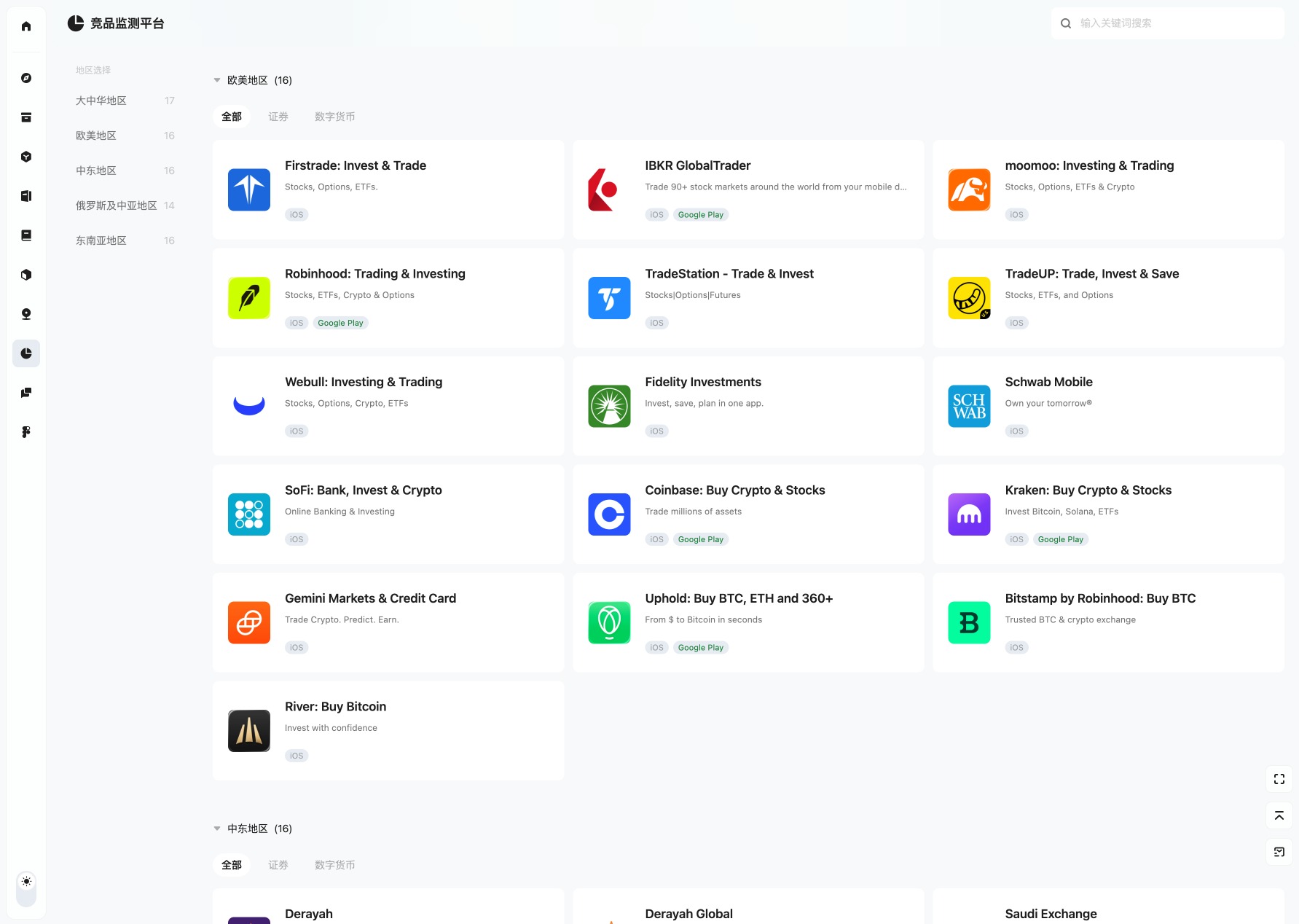Image resolution: width=1299 pixels, height=924 pixels.
Task: Collapse the 欧美地区 (16) section
Action: [217, 80]
